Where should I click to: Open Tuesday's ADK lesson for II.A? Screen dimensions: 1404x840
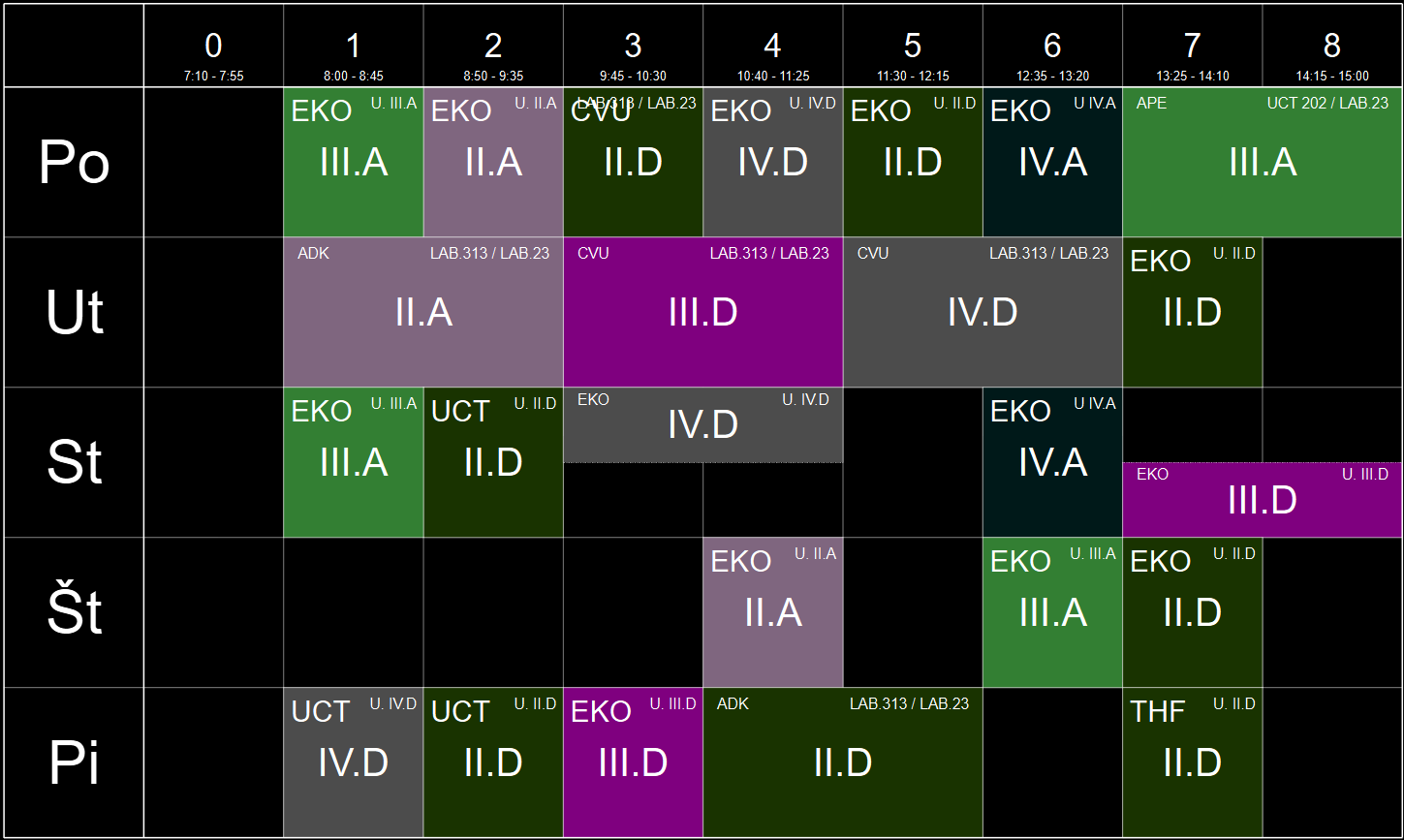pyautogui.click(x=423, y=313)
